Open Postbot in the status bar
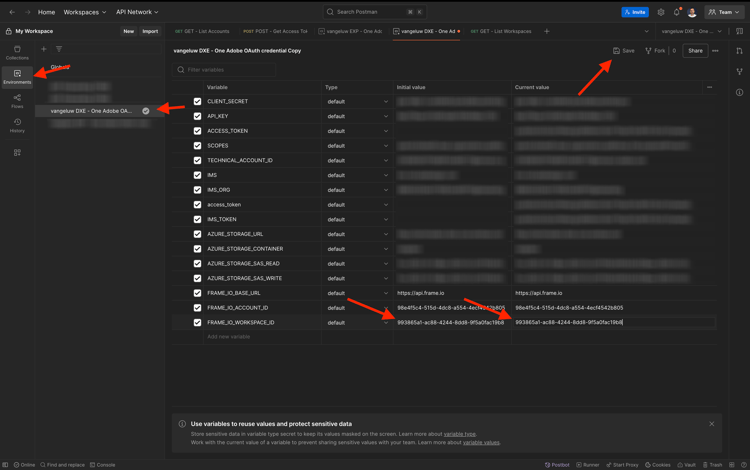The image size is (750, 470). click(x=557, y=465)
